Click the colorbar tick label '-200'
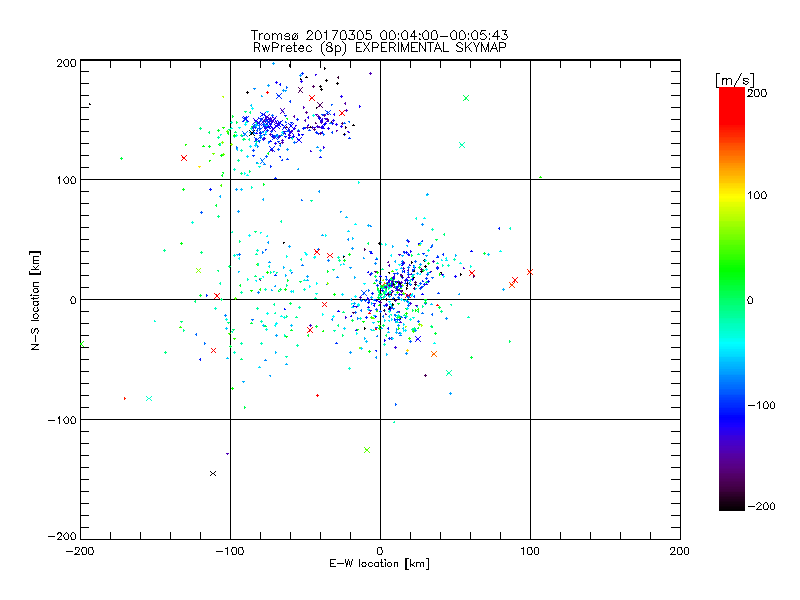The image size is (800, 600). (762, 506)
